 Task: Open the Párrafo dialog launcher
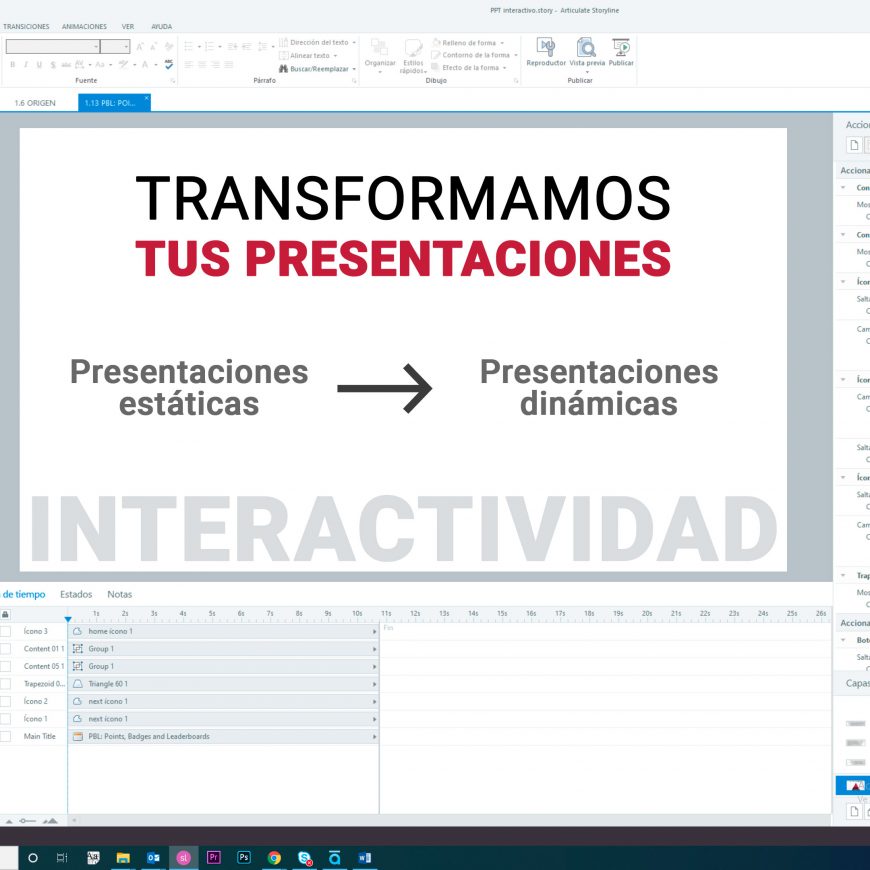coord(354,81)
